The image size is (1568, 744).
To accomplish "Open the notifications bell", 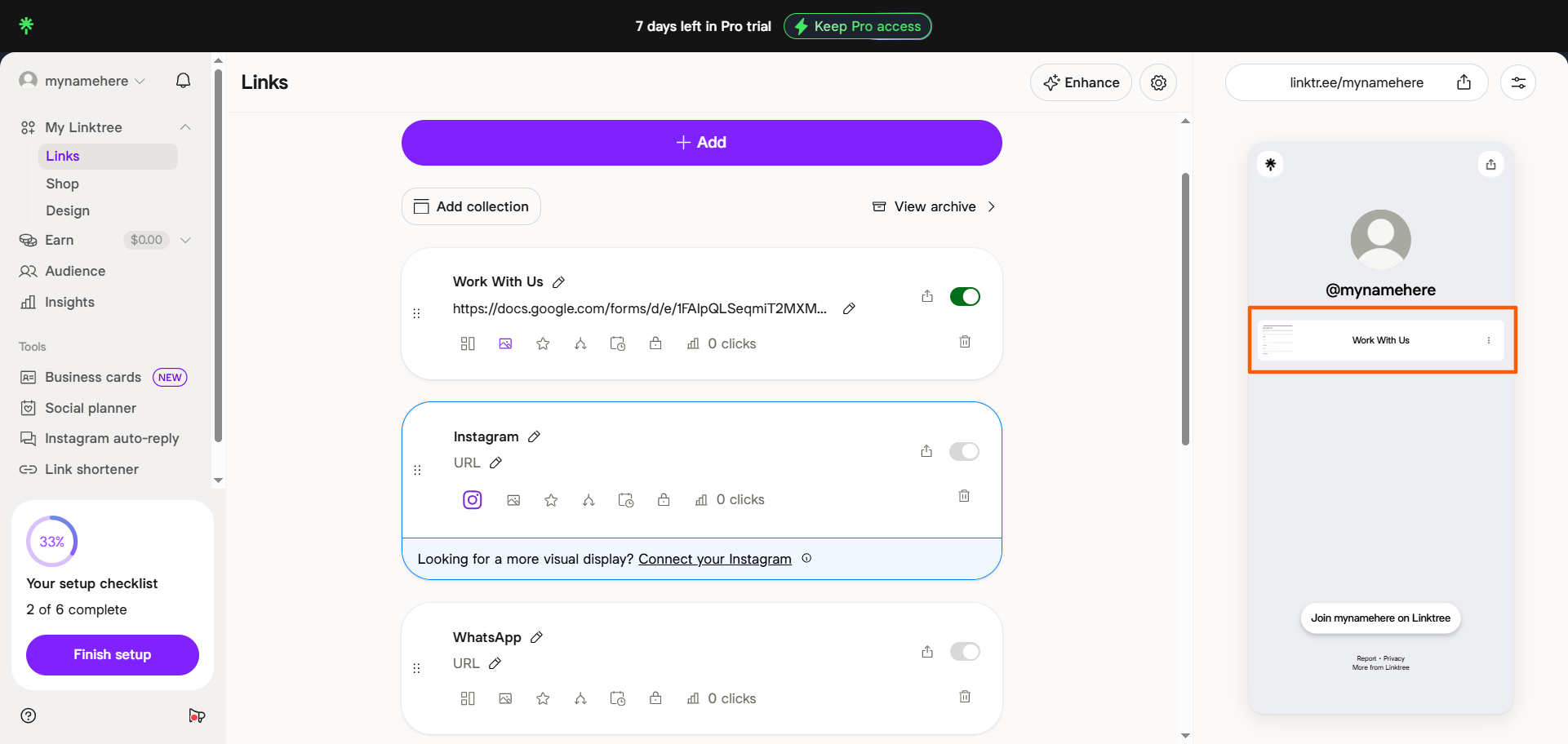I will tap(184, 80).
